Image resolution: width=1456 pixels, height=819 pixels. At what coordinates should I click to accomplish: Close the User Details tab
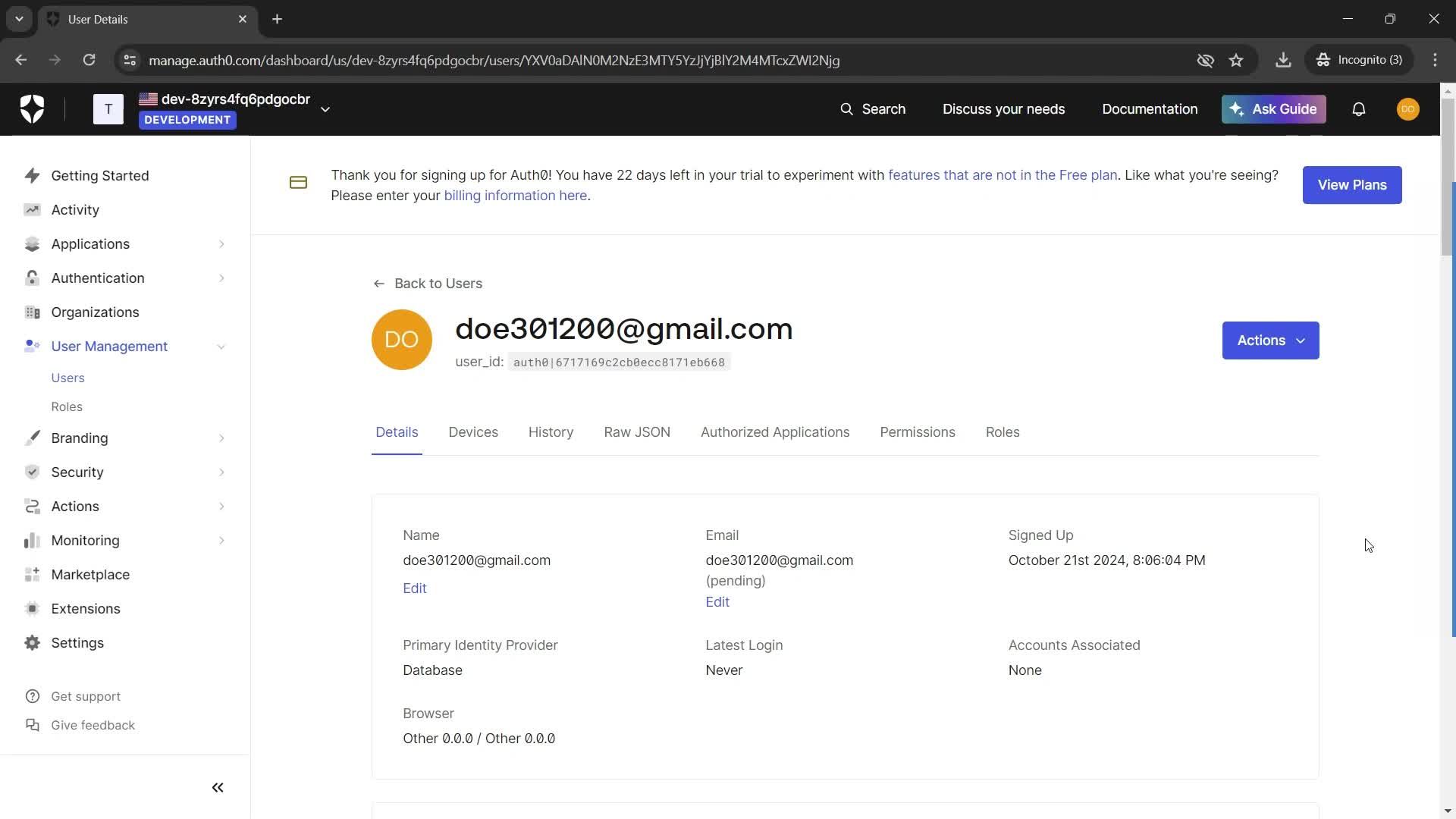243,19
